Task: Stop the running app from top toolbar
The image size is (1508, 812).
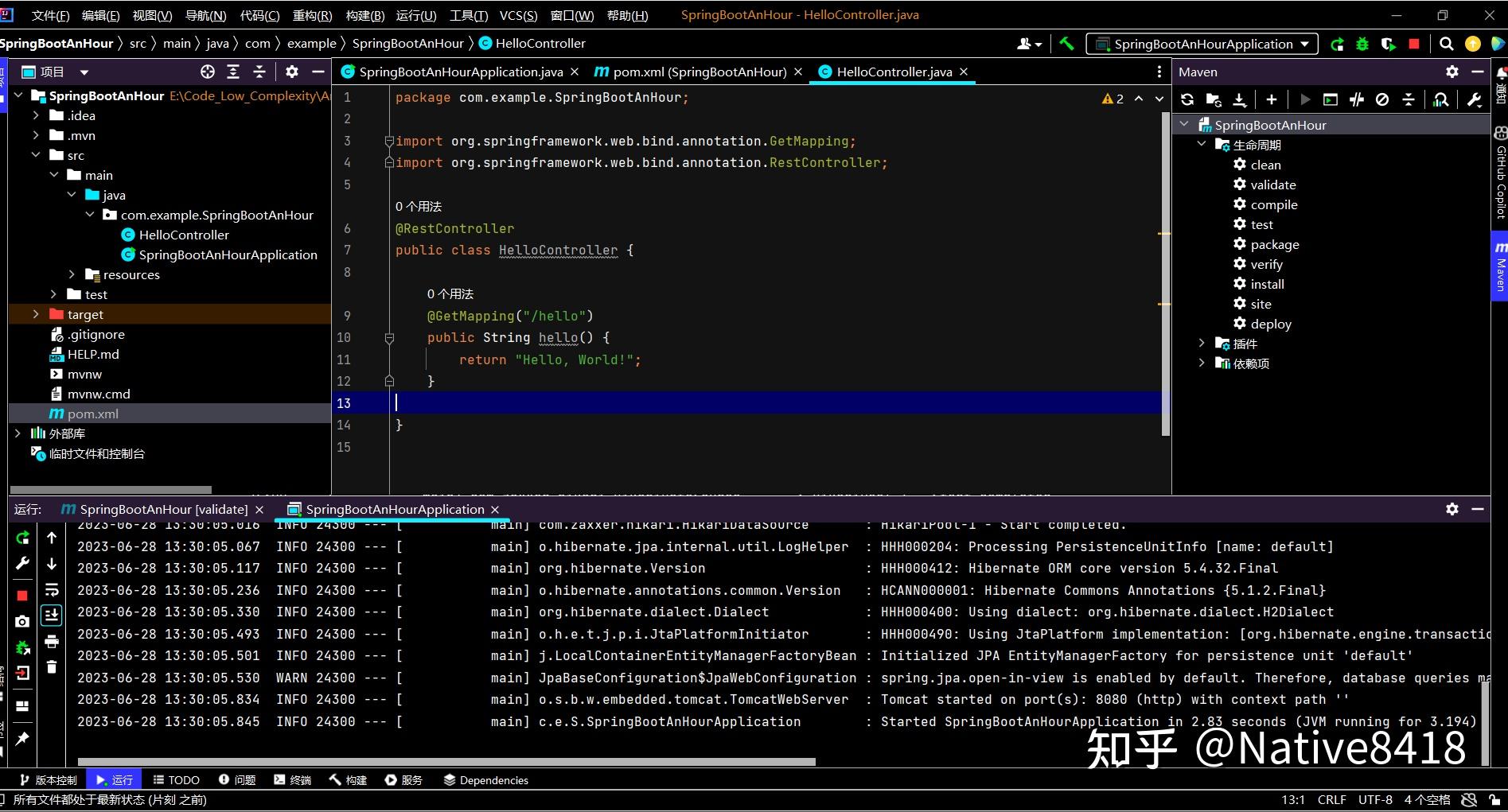Action: click(x=1414, y=44)
